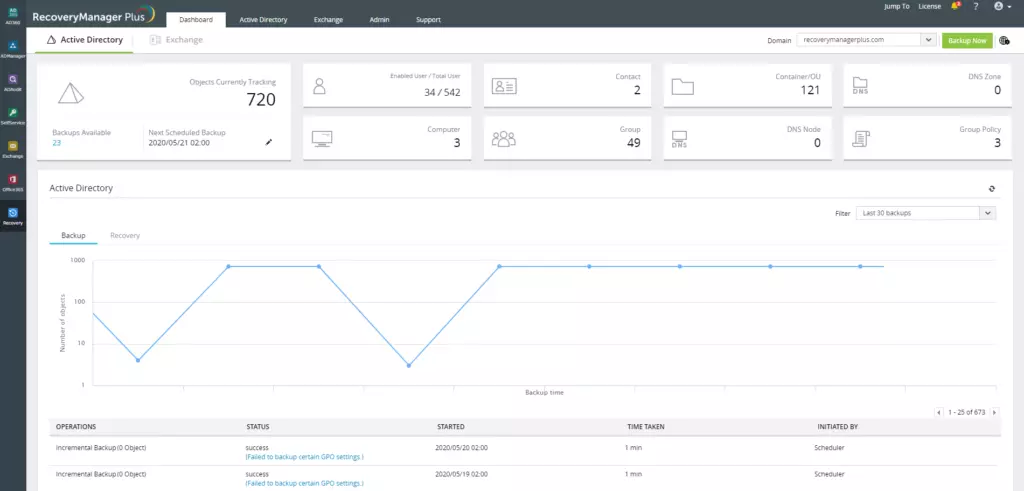The width and height of the screenshot is (1024, 491).
Task: Open the Filter 'Last 30 backups' dropdown
Action: click(x=925, y=213)
